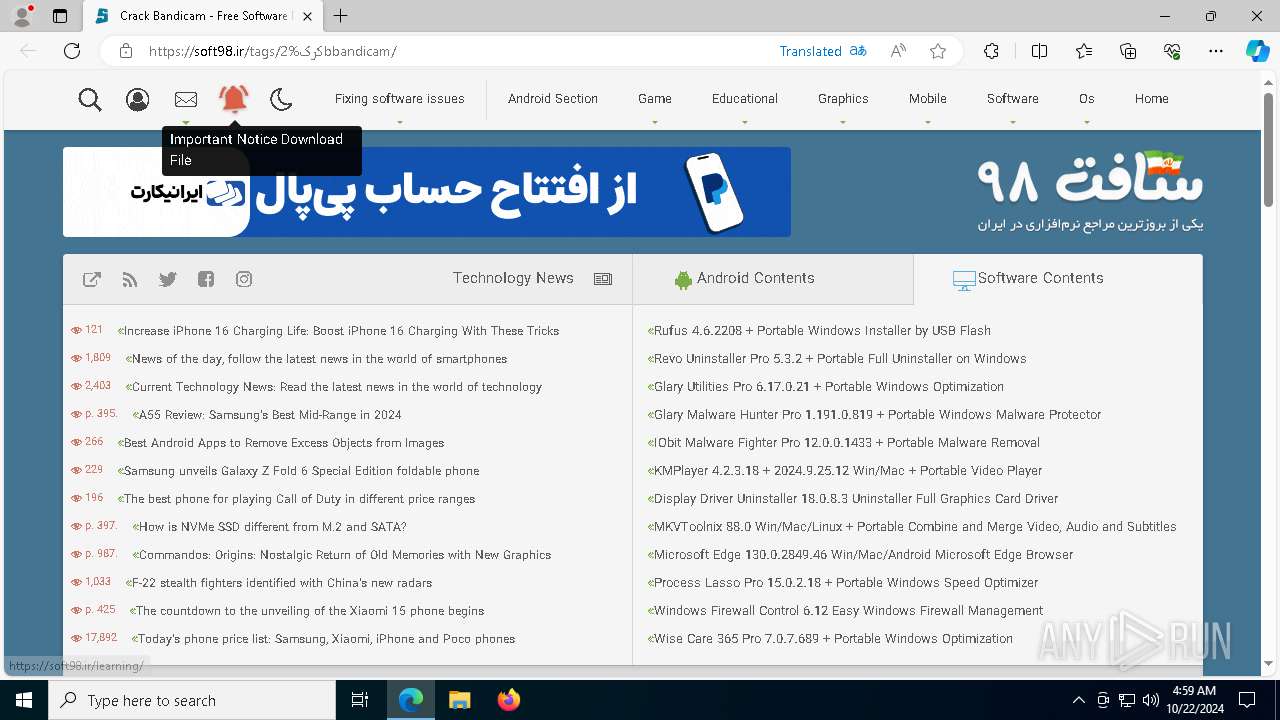
Task: Open the envelope contact icon
Action: pos(186,99)
